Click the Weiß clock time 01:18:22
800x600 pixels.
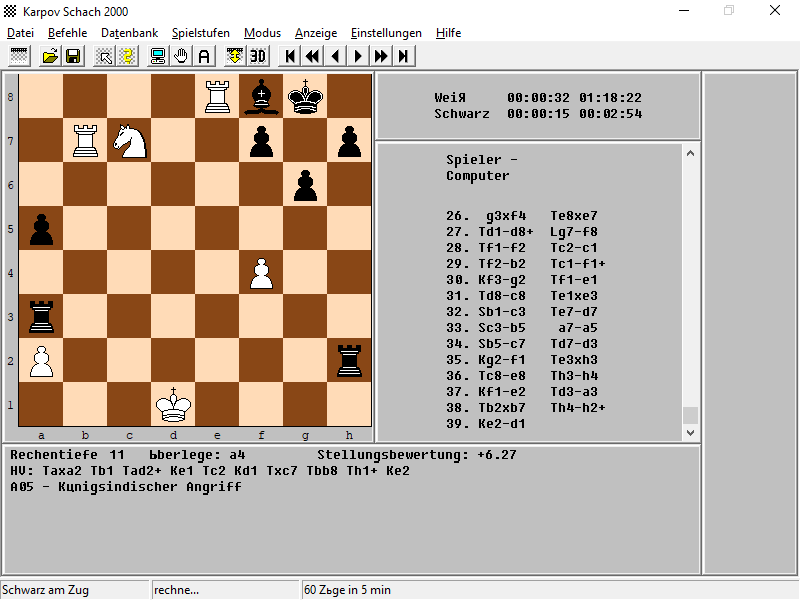[610, 97]
